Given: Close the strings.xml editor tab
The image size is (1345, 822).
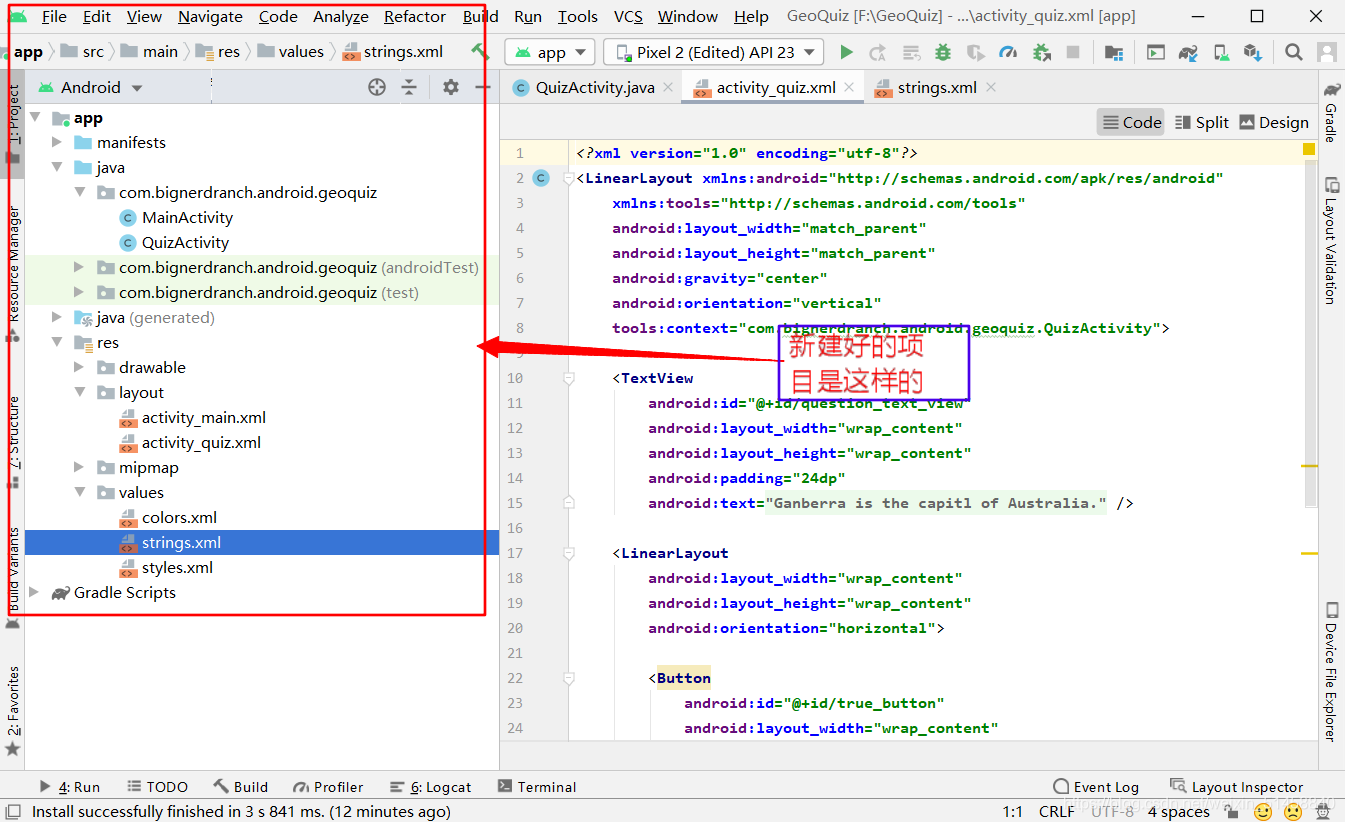Looking at the screenshot, I should (x=991, y=87).
